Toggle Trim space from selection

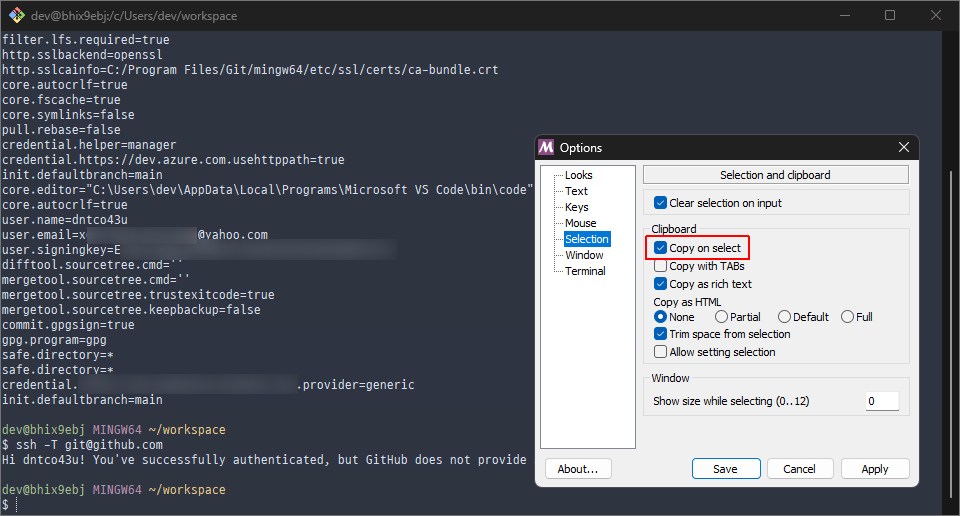pyautogui.click(x=660, y=334)
